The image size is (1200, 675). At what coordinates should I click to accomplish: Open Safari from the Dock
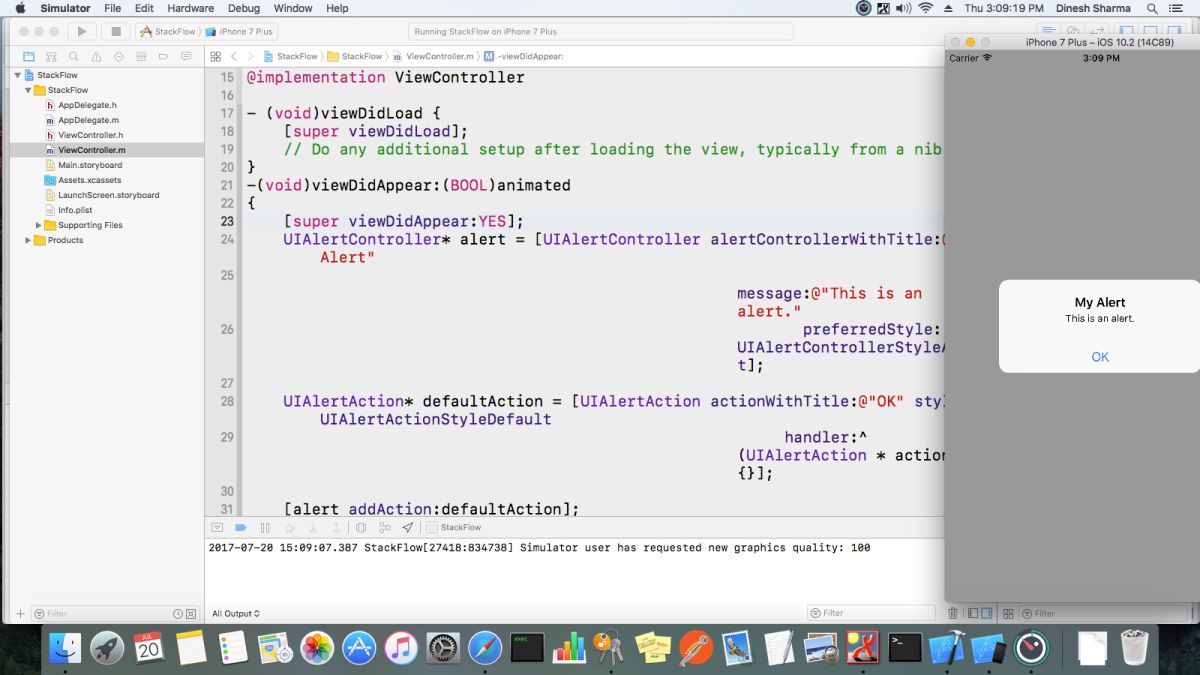point(485,648)
